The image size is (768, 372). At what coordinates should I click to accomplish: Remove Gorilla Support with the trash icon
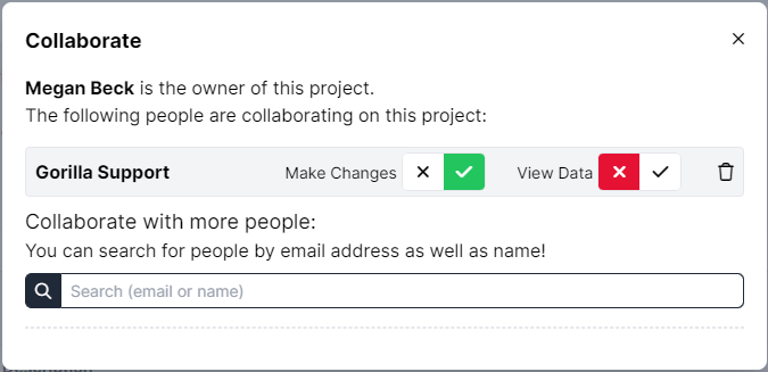[x=725, y=172]
